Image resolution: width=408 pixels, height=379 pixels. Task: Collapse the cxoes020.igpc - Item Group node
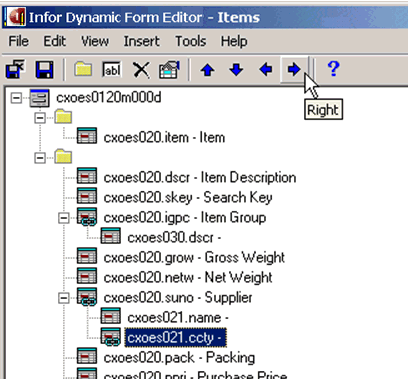click(x=63, y=218)
